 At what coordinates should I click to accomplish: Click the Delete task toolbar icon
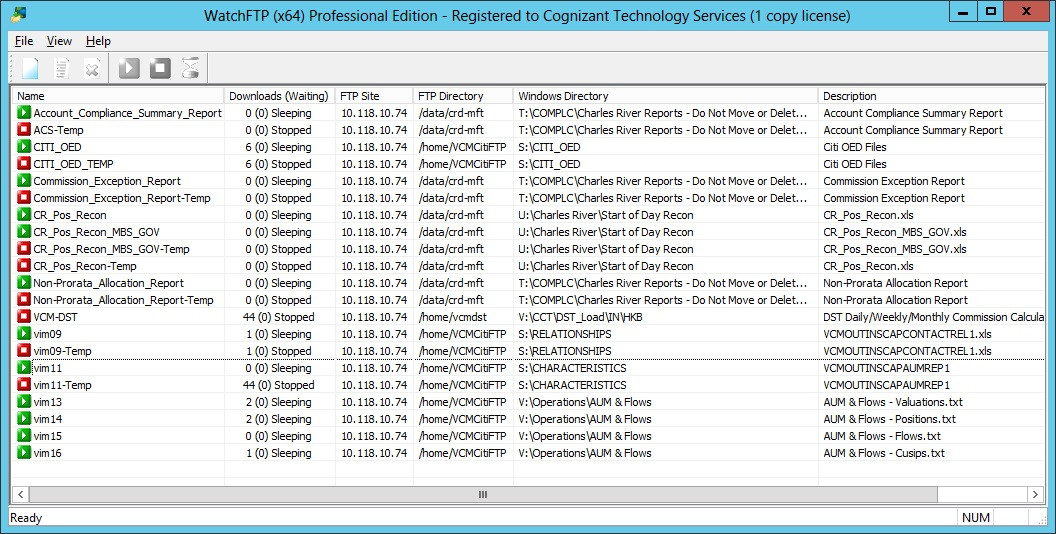(92, 68)
